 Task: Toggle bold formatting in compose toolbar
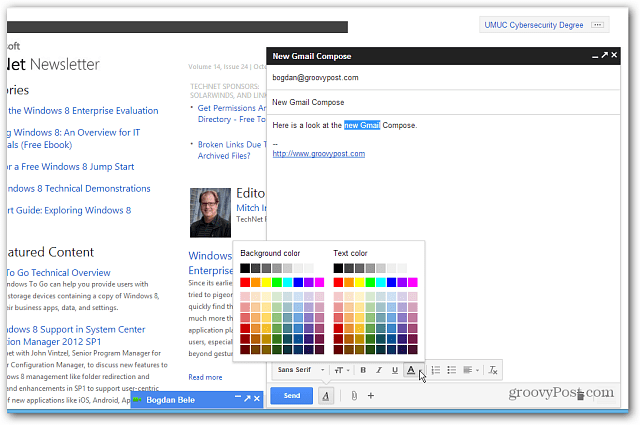point(363,370)
